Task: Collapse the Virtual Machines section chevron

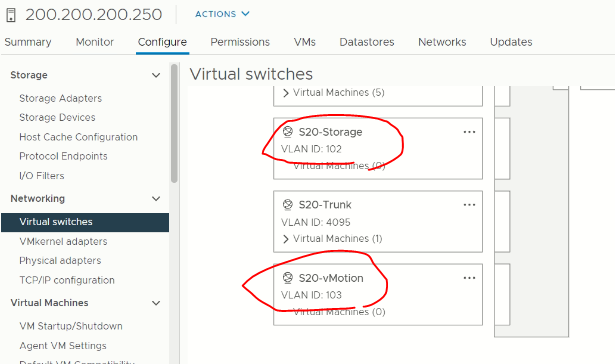Action: coord(156,303)
